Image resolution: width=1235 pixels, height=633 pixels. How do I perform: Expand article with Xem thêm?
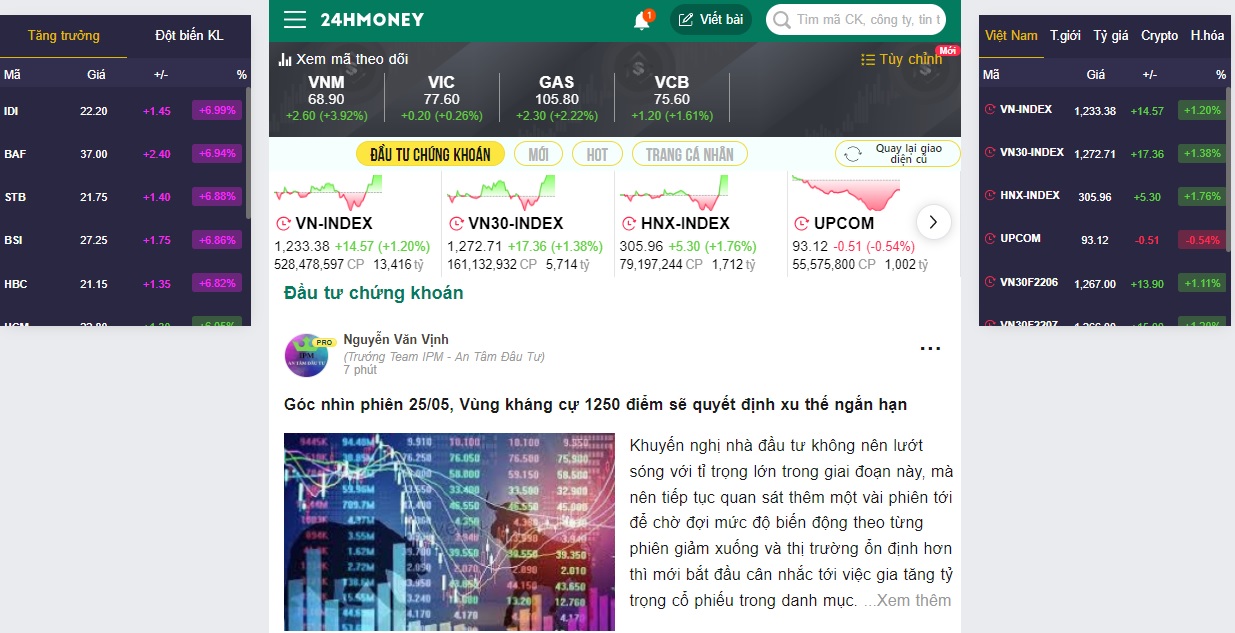908,600
